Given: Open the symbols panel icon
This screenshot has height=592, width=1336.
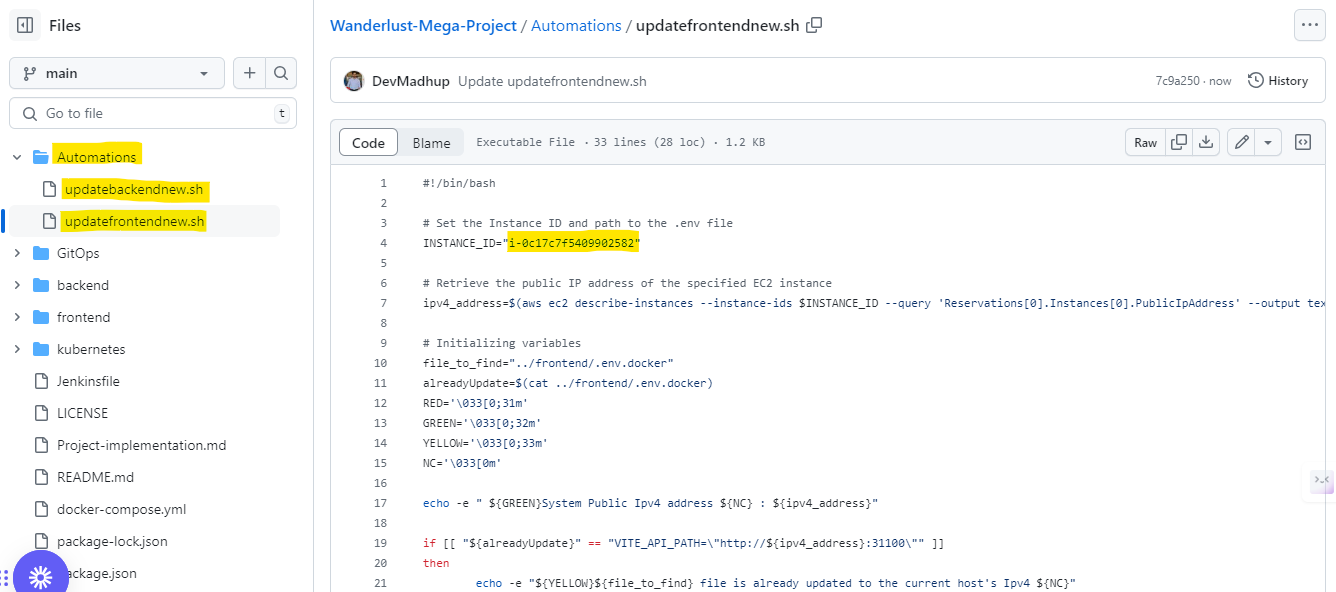Looking at the screenshot, I should click(x=1303, y=142).
